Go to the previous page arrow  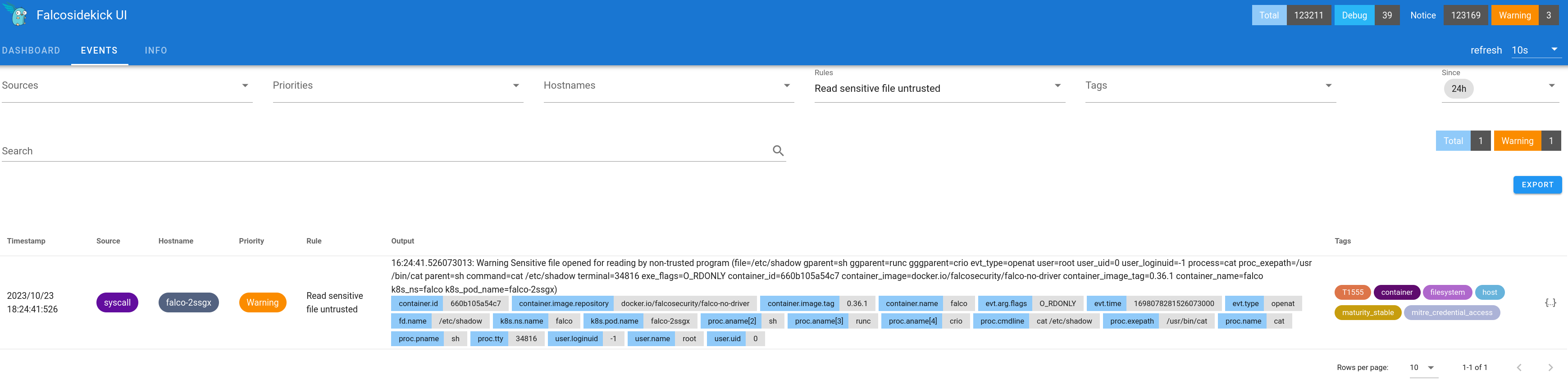[1519, 367]
